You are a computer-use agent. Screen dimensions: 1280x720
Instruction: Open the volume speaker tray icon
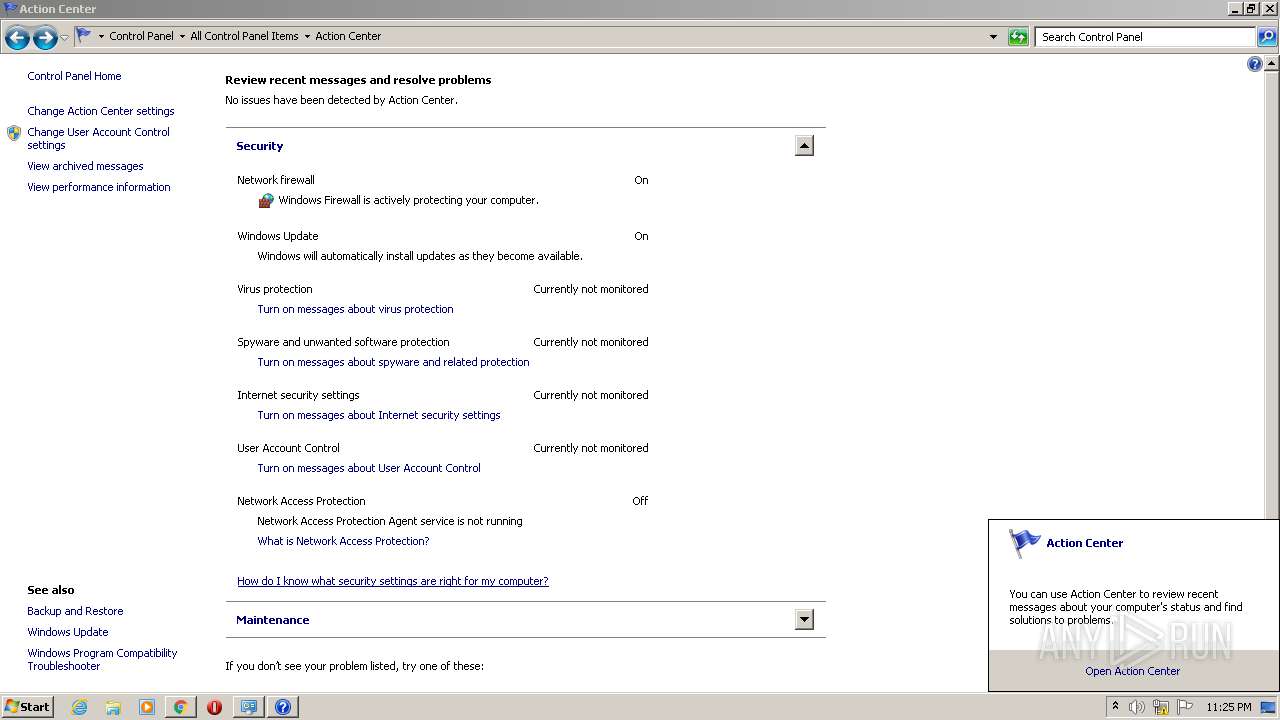pyautogui.click(x=1137, y=707)
